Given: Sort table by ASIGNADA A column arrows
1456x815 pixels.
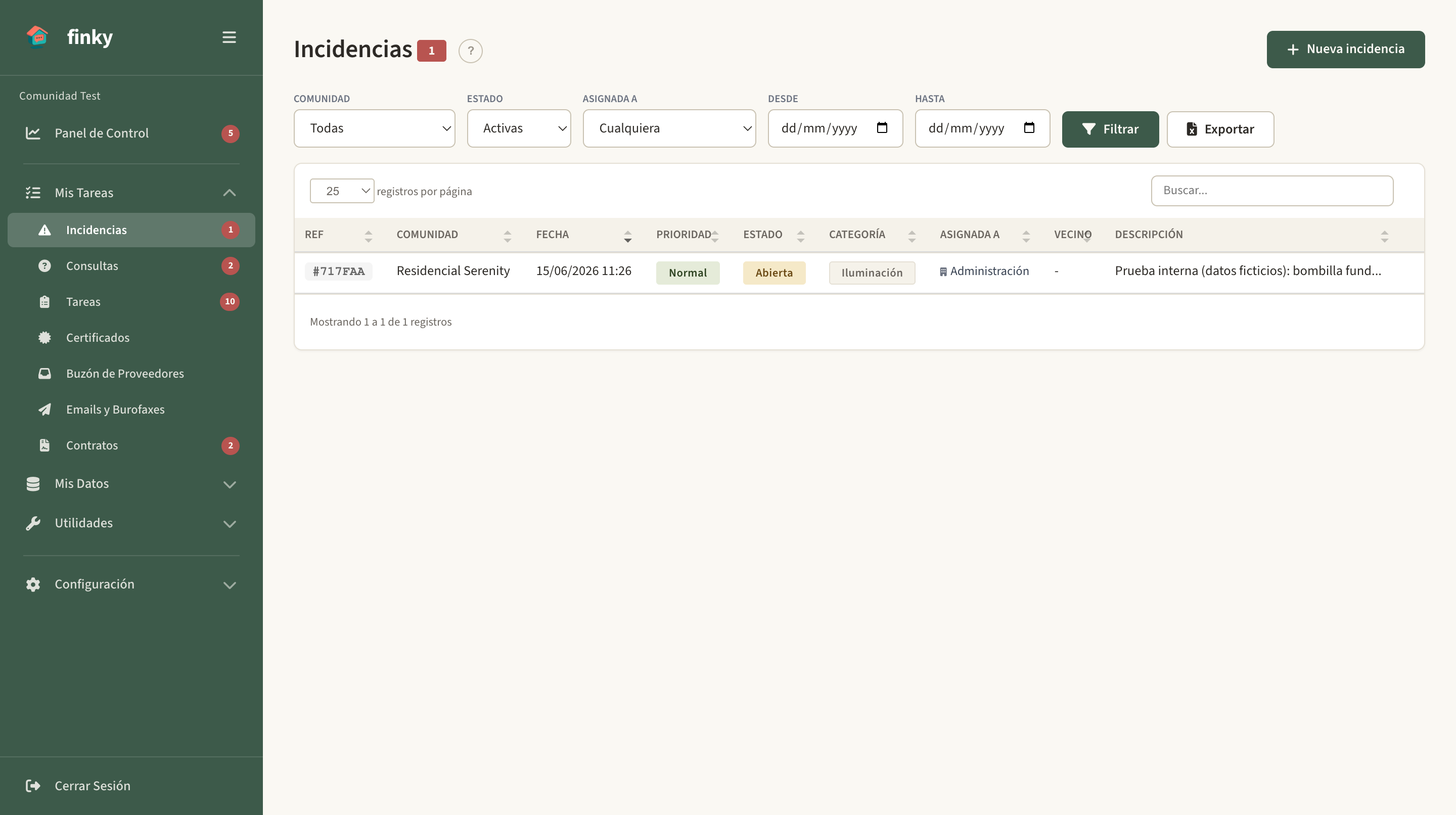Looking at the screenshot, I should coord(1026,236).
